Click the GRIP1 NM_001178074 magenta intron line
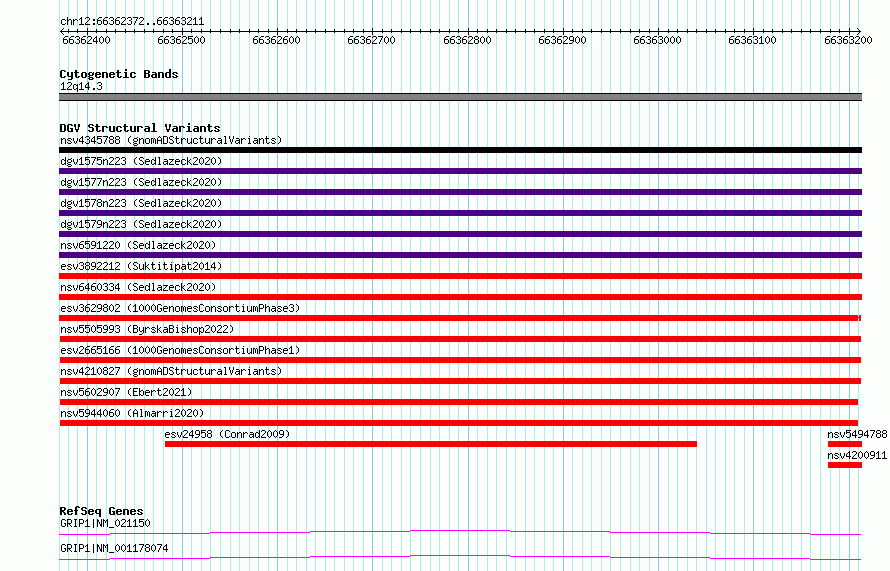 460,557
